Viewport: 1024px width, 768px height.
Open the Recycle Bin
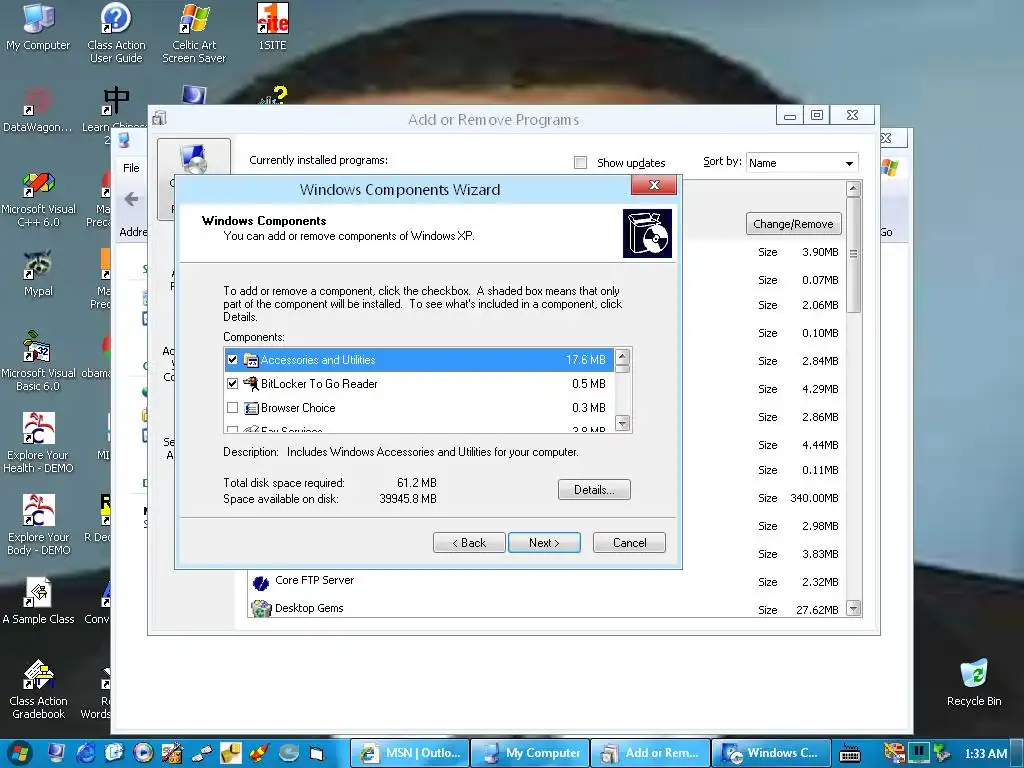[974, 683]
